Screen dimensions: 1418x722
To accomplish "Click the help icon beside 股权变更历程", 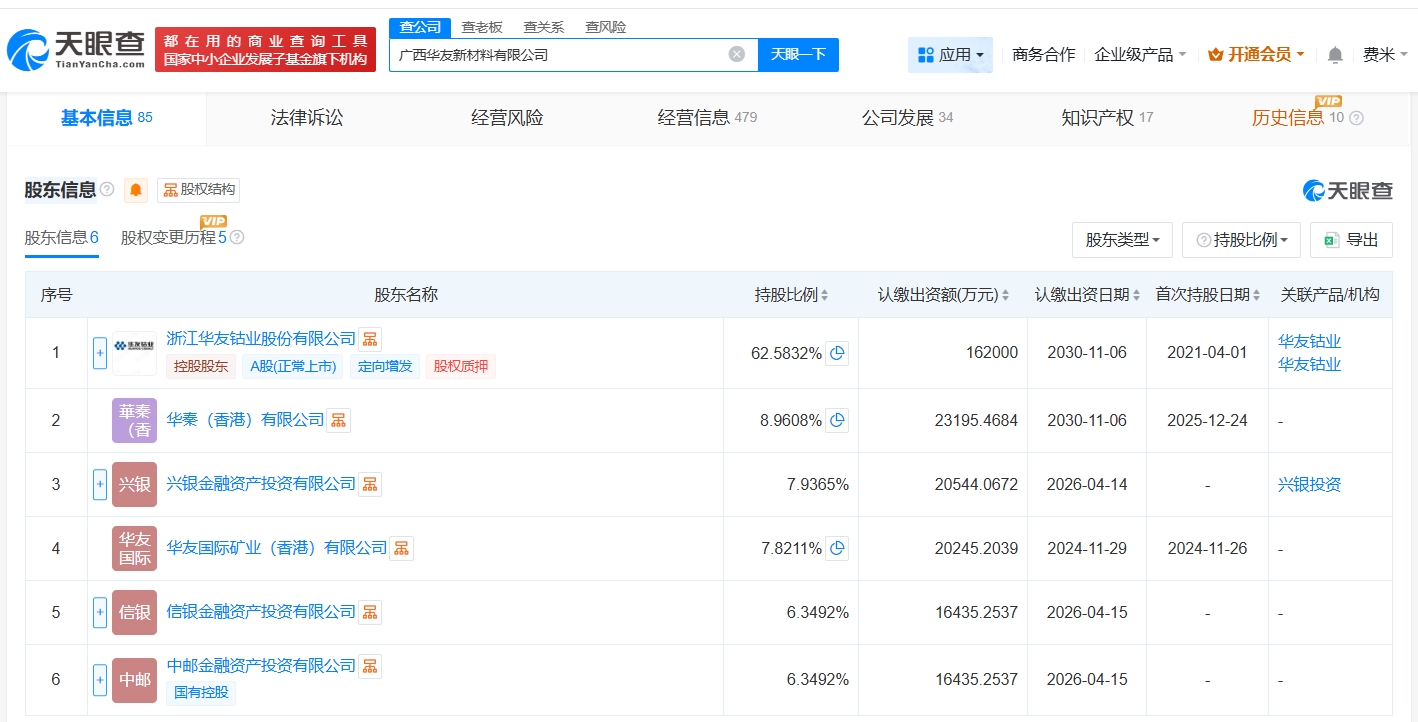I will click(237, 238).
